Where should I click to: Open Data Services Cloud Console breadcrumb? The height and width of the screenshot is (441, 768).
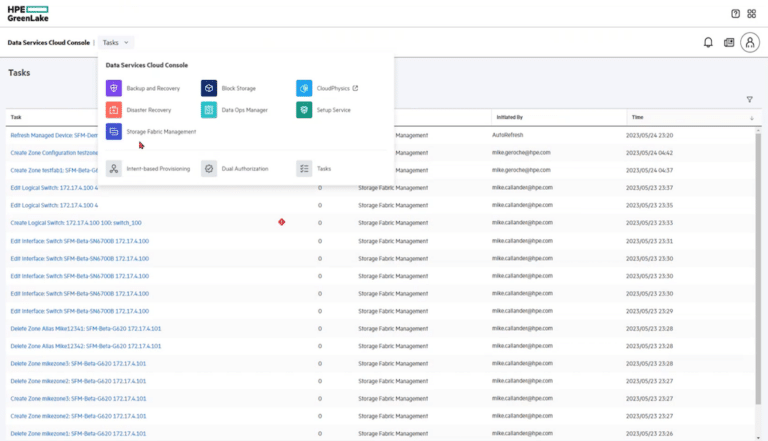(x=48, y=43)
